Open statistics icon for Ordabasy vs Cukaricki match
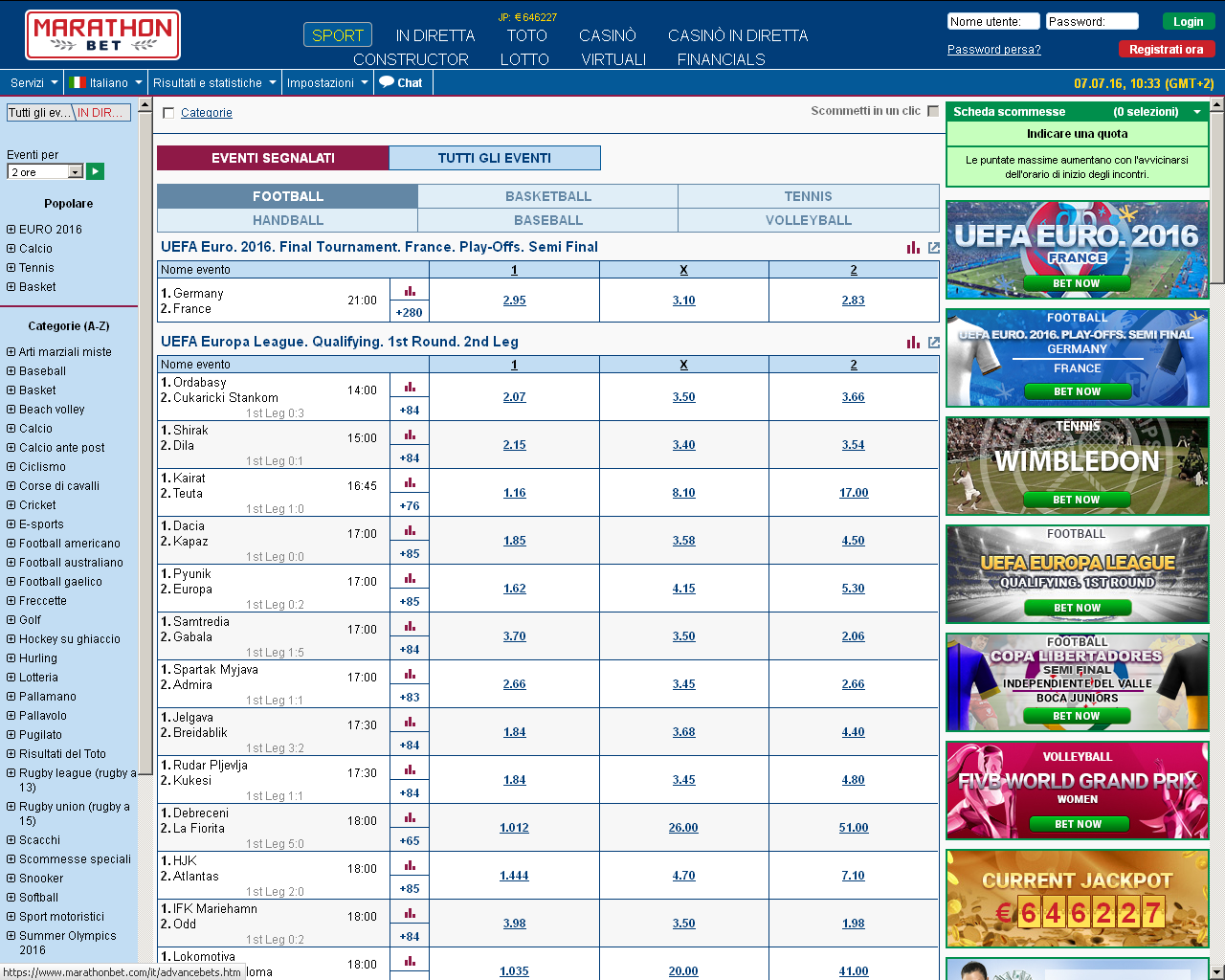This screenshot has width=1225, height=980. pyautogui.click(x=410, y=387)
